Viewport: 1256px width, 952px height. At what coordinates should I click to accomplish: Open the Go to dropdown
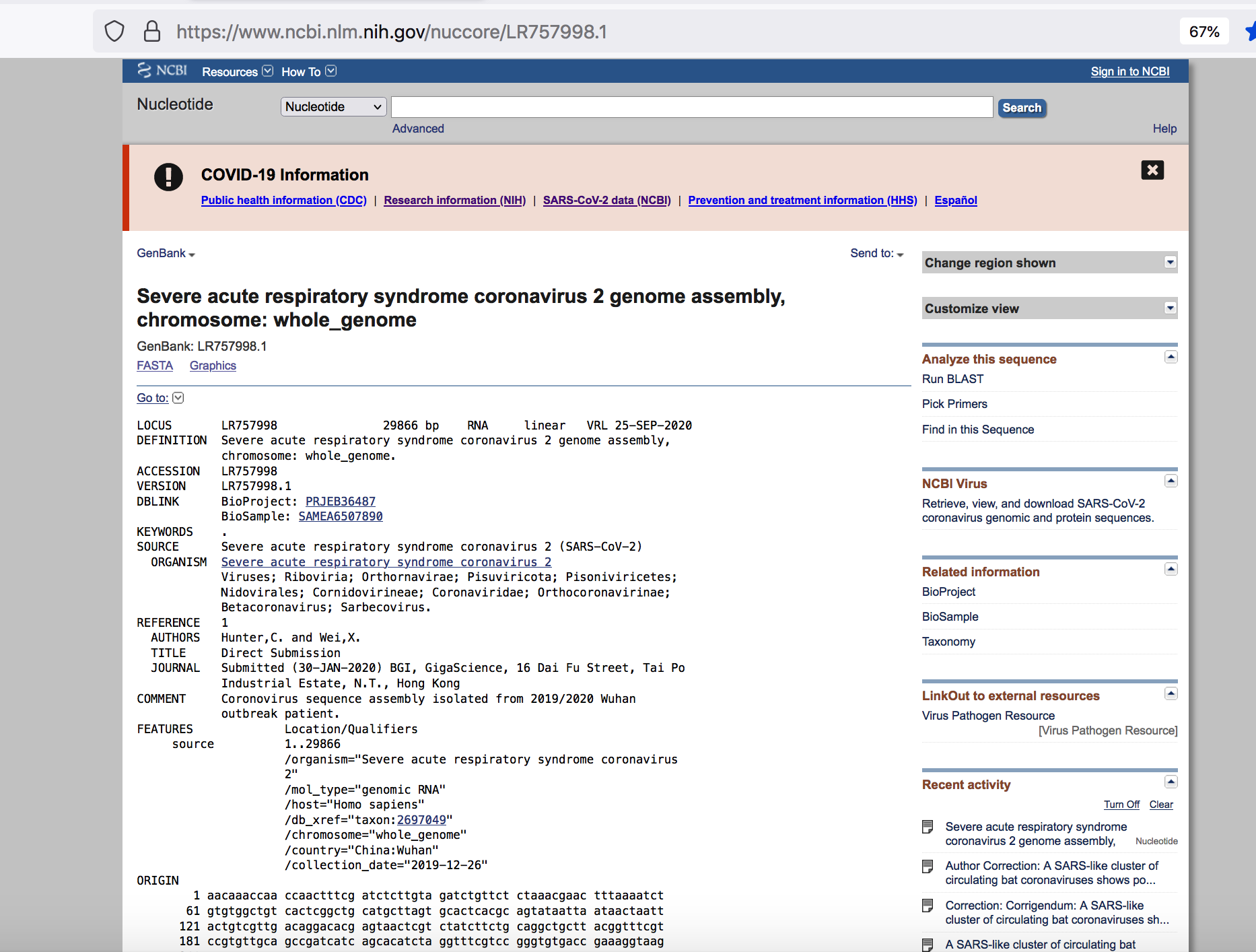click(160, 398)
